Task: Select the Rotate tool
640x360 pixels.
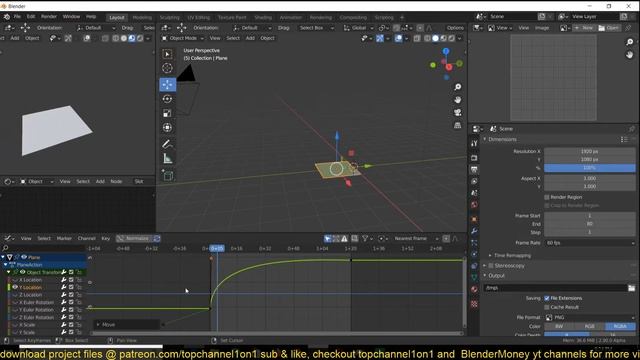Action: point(167,99)
